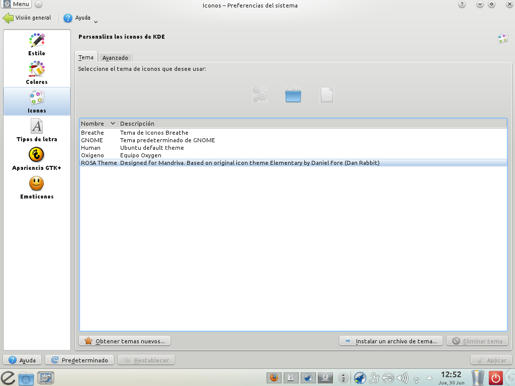Viewport: 515px width, 386px height.
Task: Click the round button beside Menu
Action: [x=39, y=4]
